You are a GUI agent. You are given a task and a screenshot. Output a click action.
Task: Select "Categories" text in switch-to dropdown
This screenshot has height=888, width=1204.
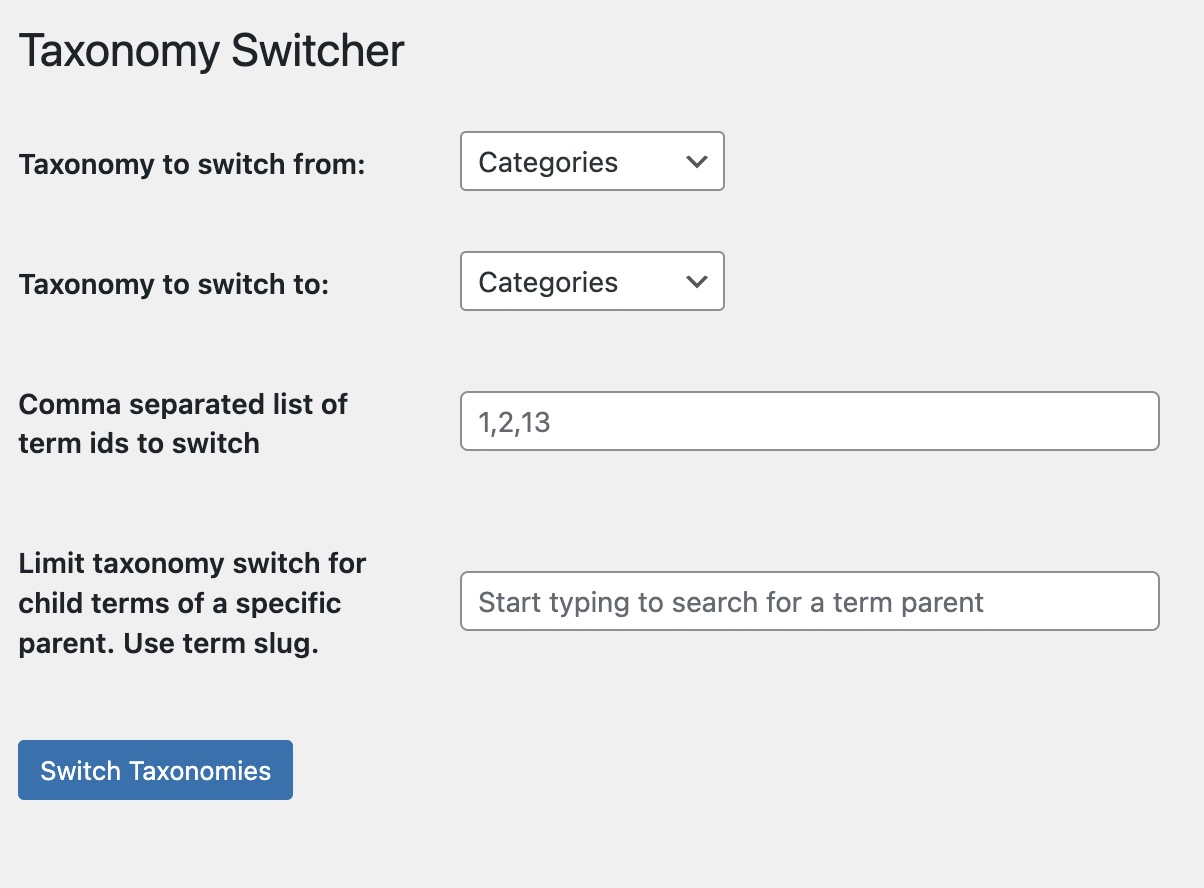point(548,282)
